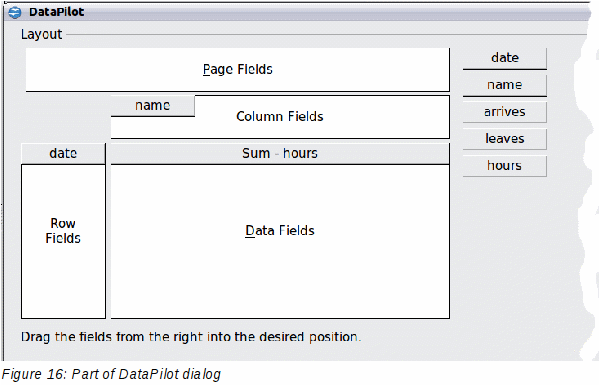Choose the arrives field button

[x=505, y=112]
